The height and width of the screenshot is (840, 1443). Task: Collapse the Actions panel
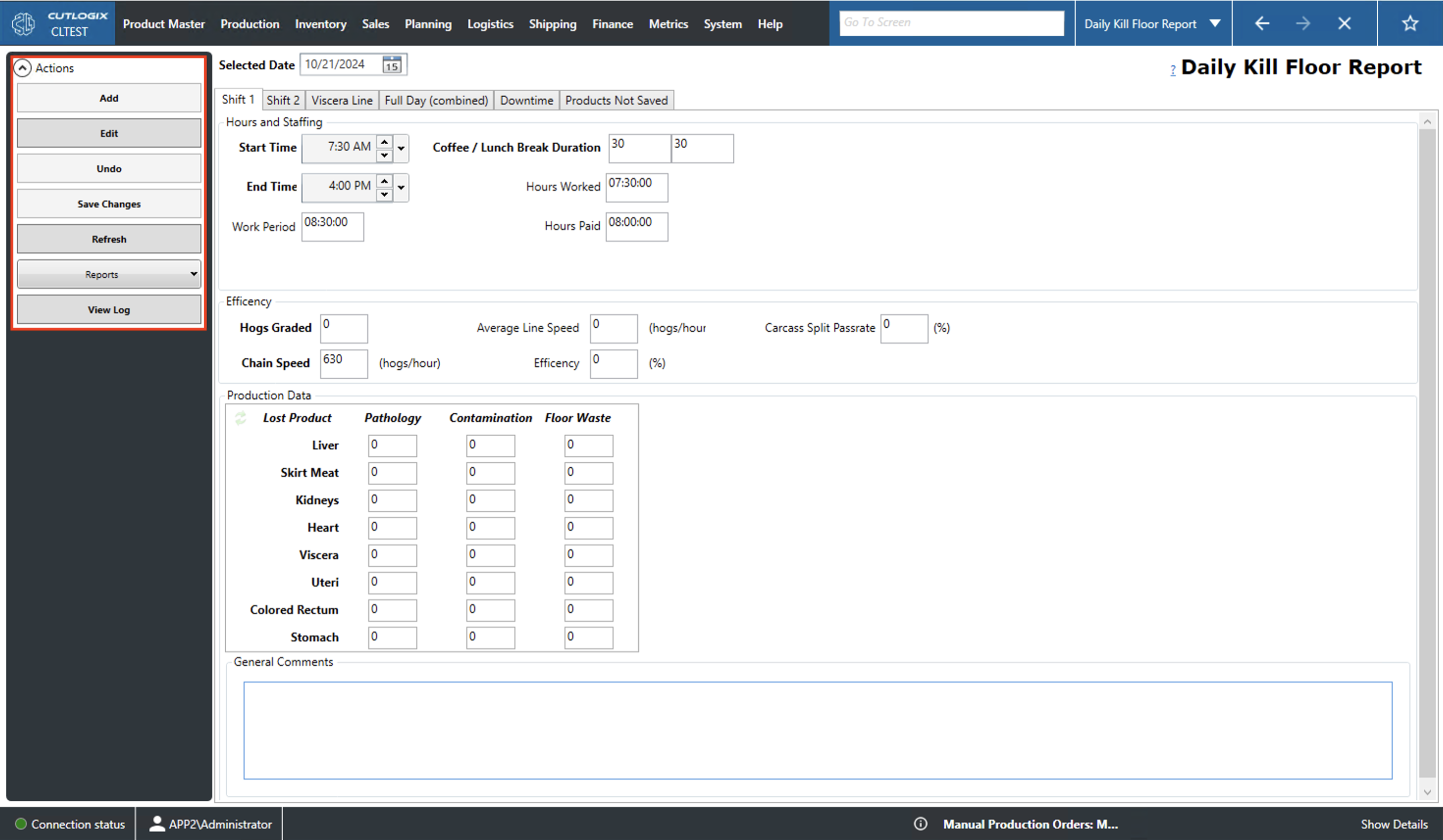(x=23, y=68)
